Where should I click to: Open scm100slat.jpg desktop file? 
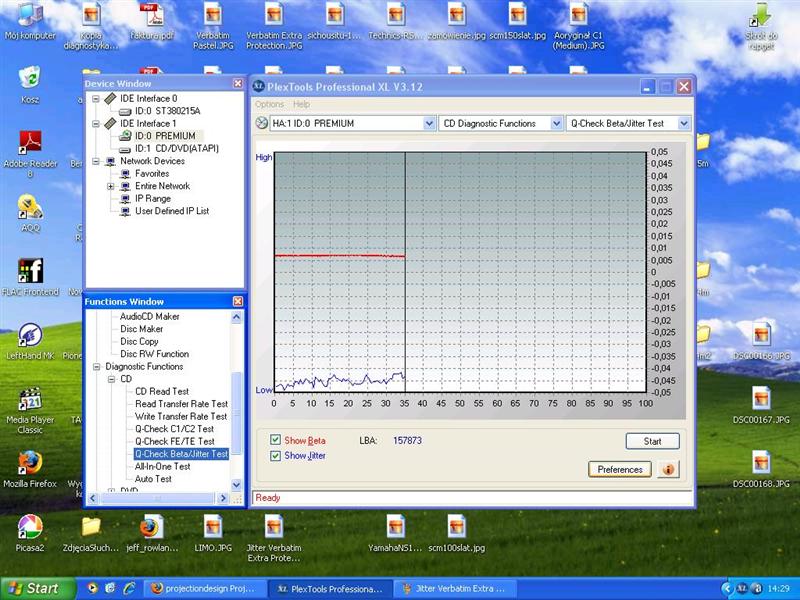tap(457, 533)
